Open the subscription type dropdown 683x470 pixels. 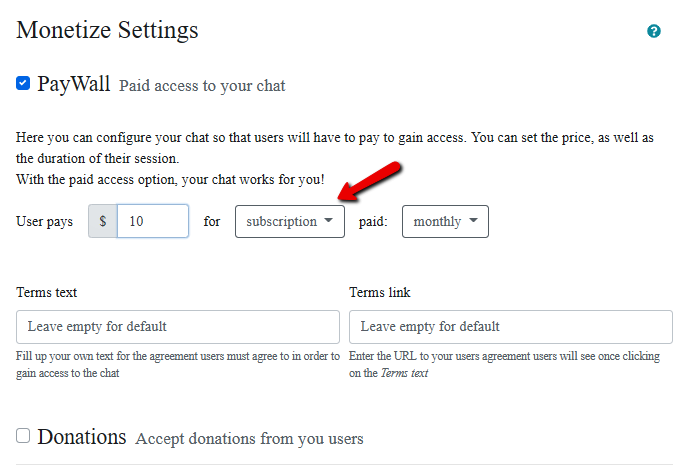point(289,222)
